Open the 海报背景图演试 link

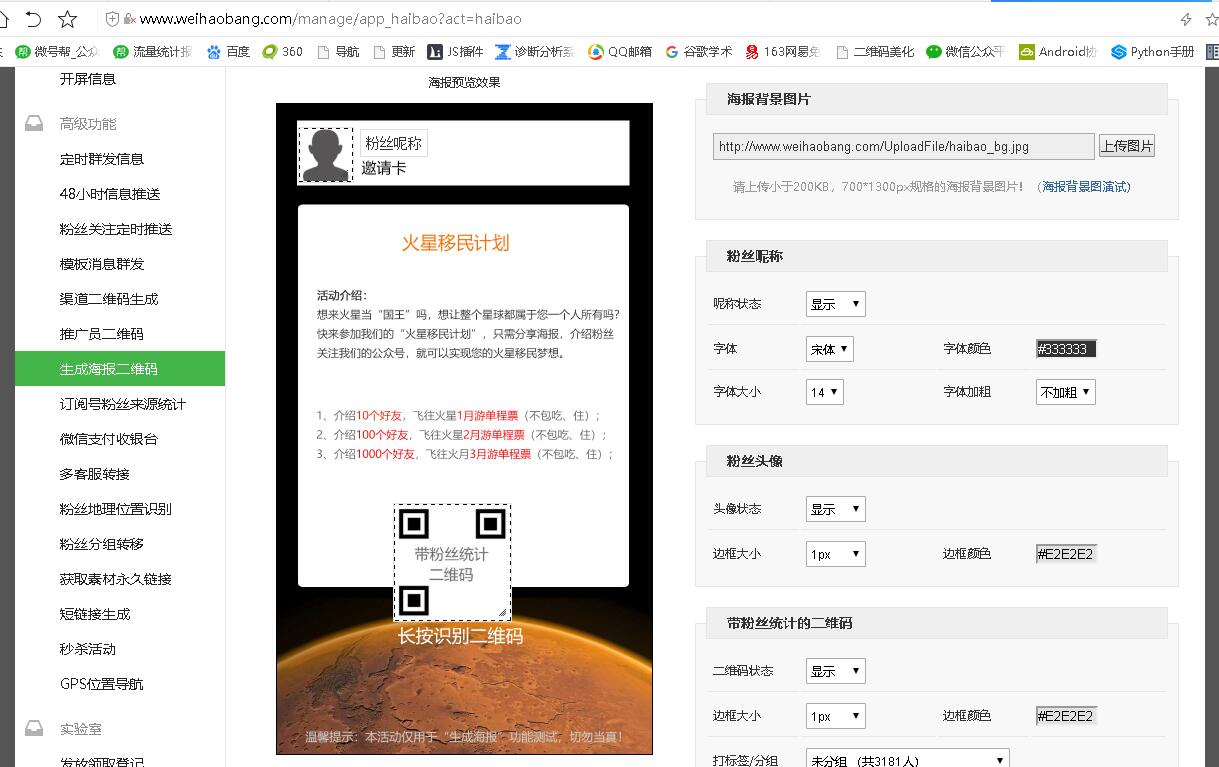coord(1086,187)
